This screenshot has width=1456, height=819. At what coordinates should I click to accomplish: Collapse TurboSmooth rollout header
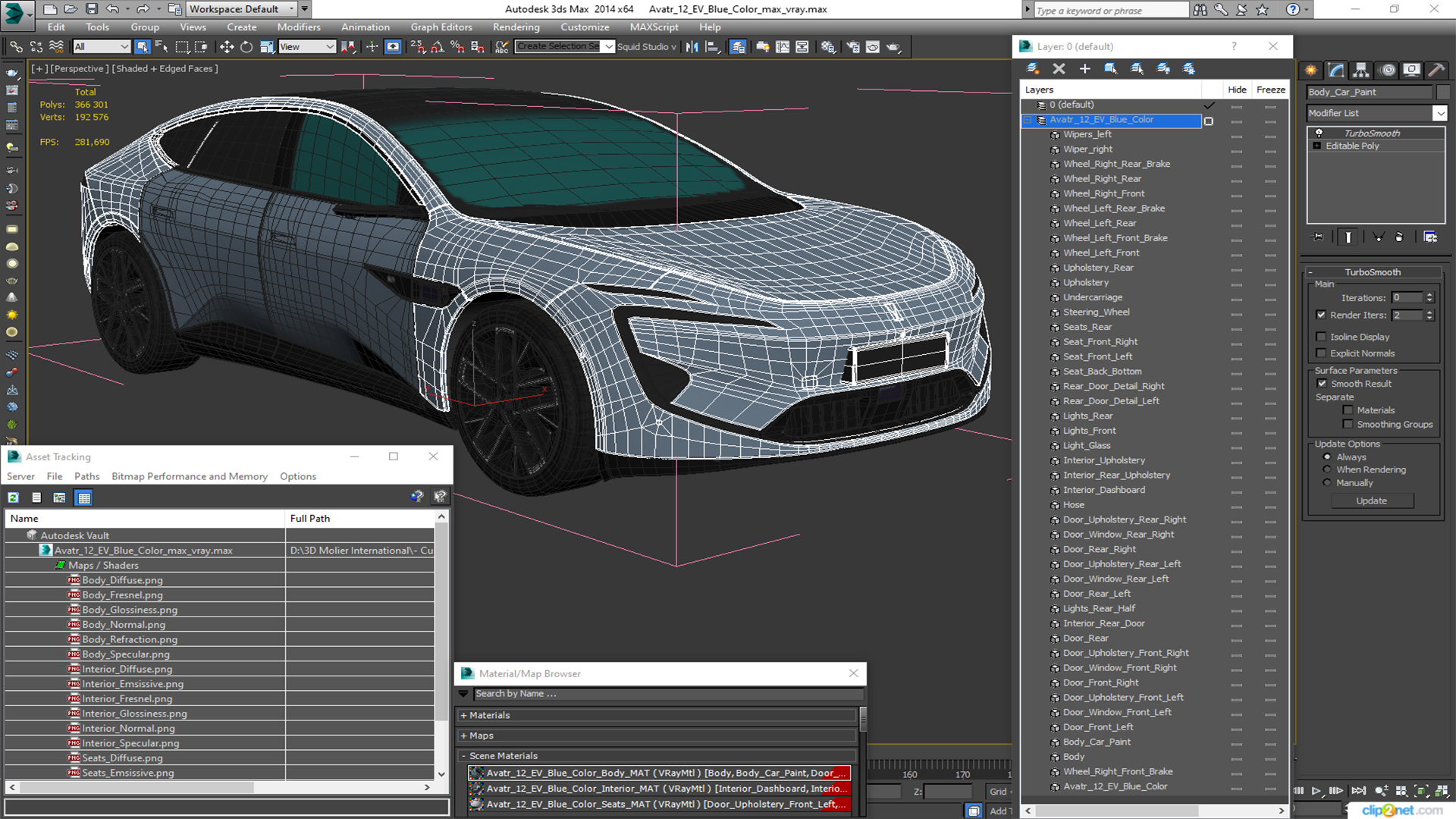tap(1372, 272)
